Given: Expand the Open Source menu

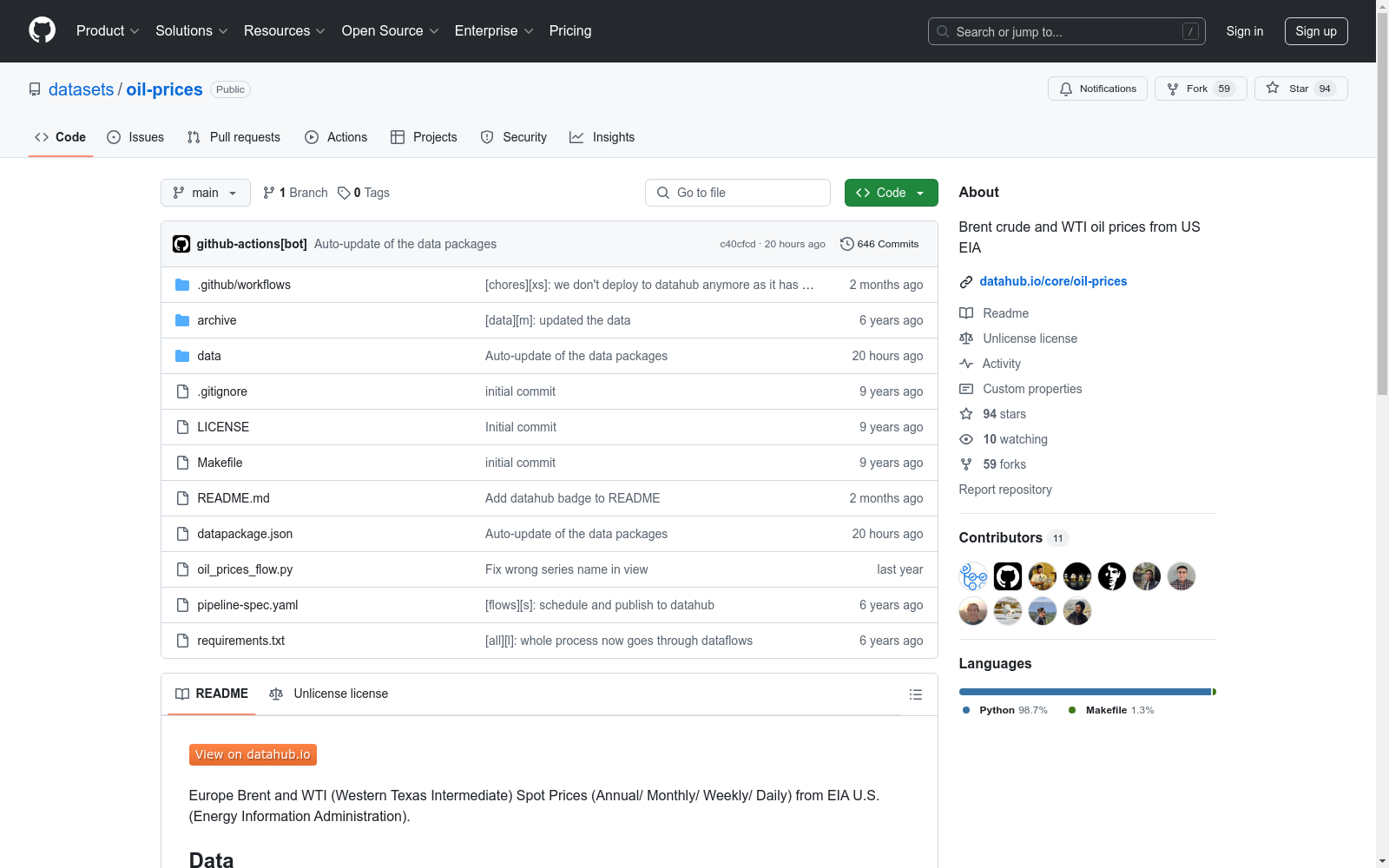Looking at the screenshot, I should [x=391, y=31].
